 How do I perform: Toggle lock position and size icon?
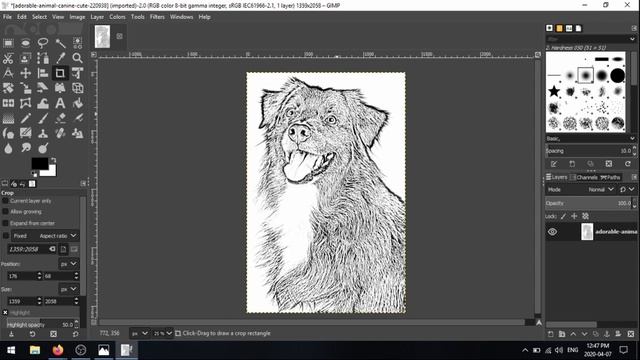click(x=574, y=216)
